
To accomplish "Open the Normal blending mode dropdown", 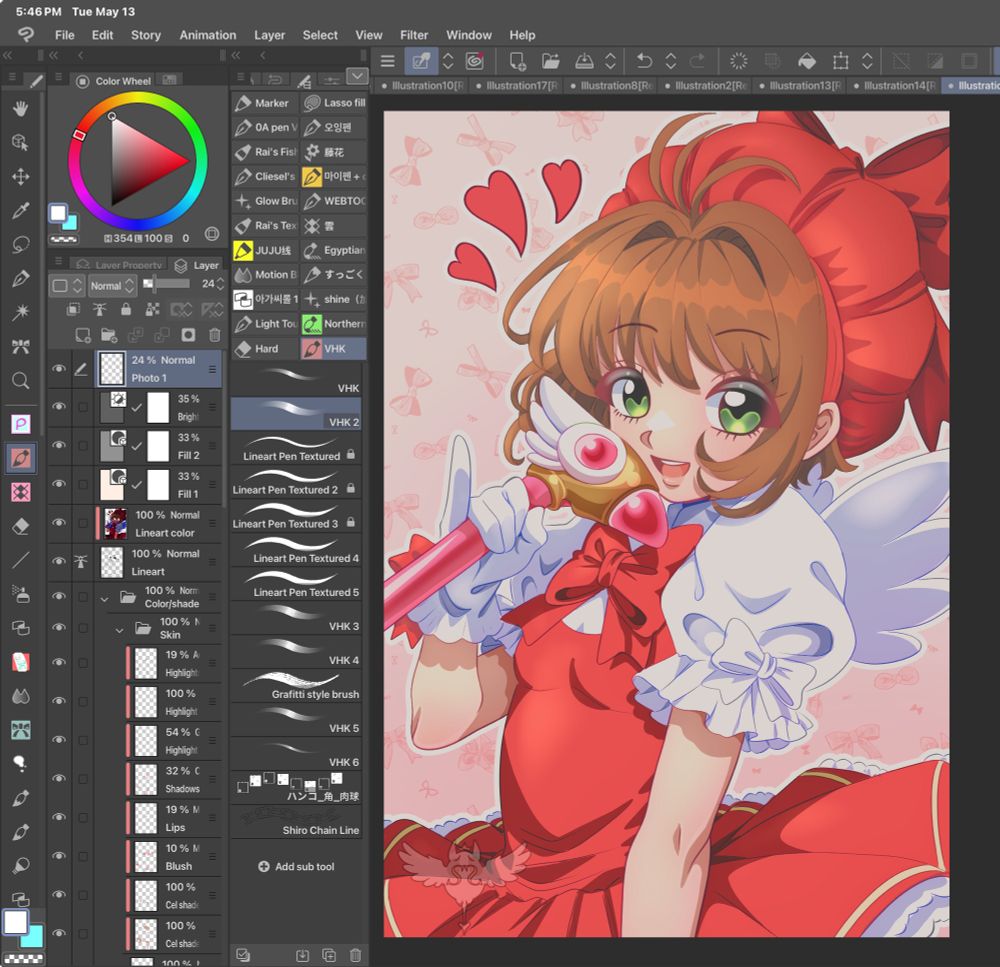I will point(112,286).
